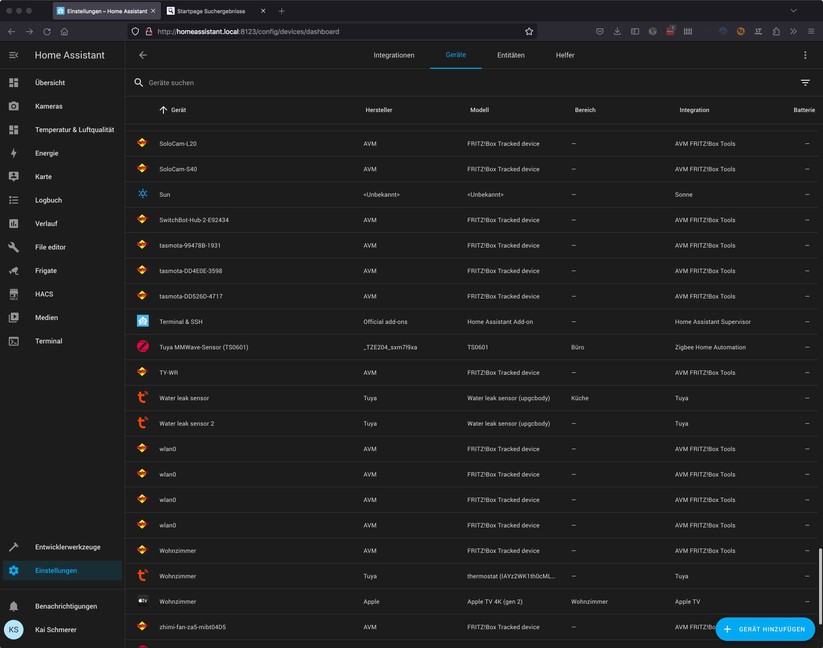Collapse the sidebar with the hamburger icon

pyautogui.click(x=14, y=55)
